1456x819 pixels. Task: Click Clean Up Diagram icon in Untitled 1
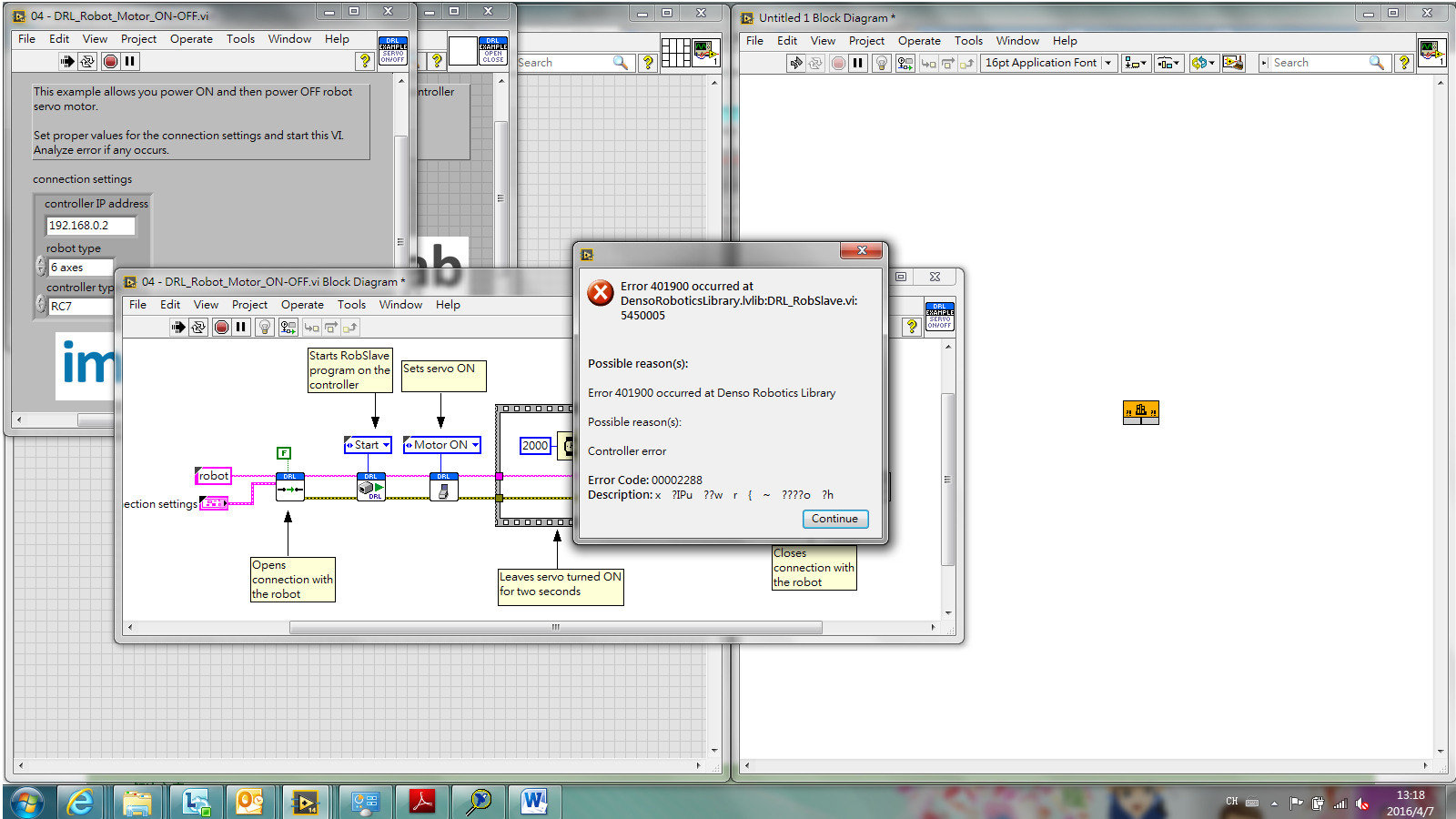click(x=1233, y=63)
